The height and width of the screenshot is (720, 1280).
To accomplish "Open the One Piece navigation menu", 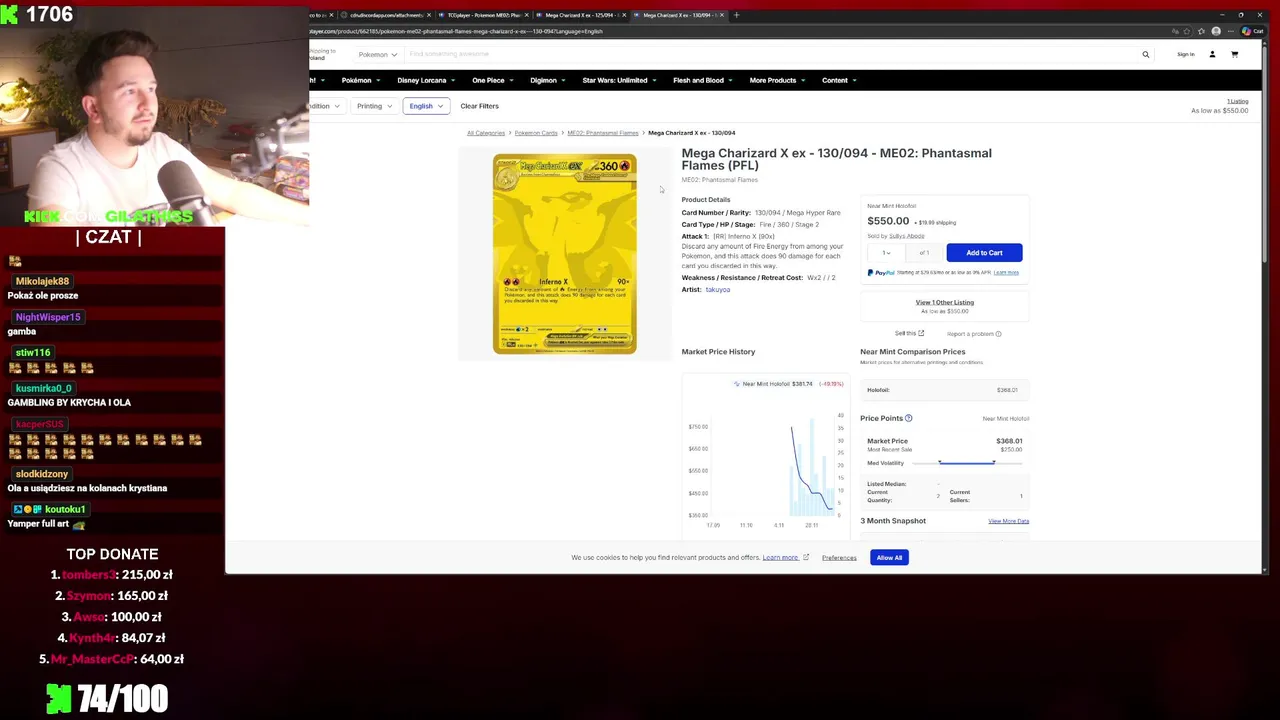I will [x=493, y=80].
